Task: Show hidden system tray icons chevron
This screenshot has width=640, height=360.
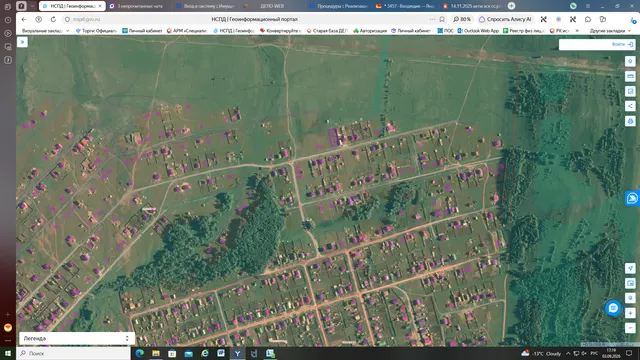Action: click(x=568, y=353)
